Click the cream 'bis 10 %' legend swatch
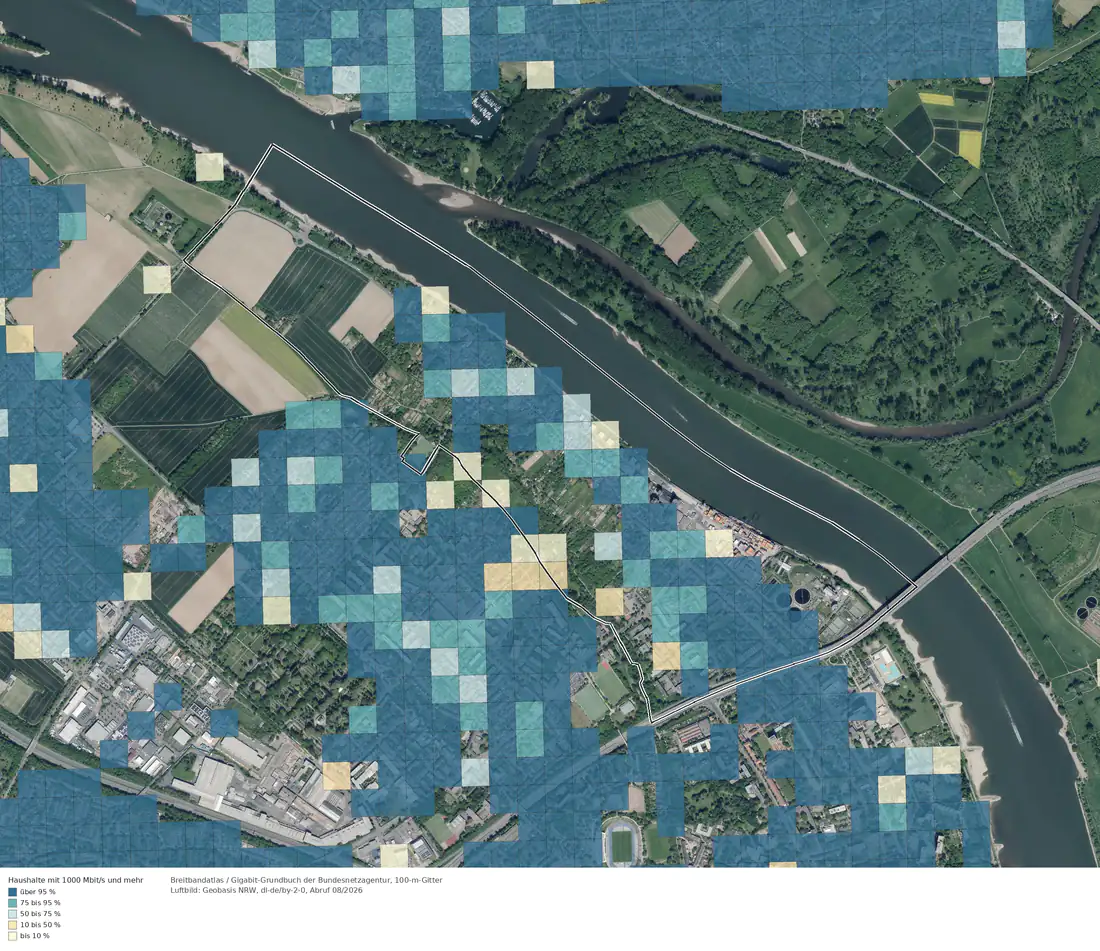This screenshot has height=951, width=1100. tap(12, 936)
